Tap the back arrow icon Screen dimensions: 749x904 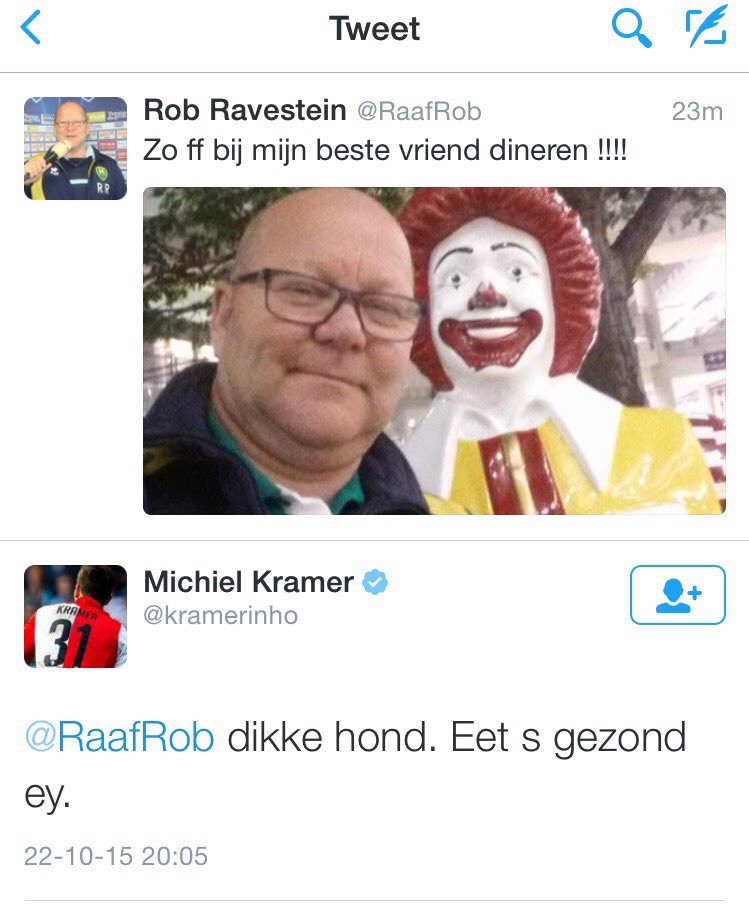(31, 28)
